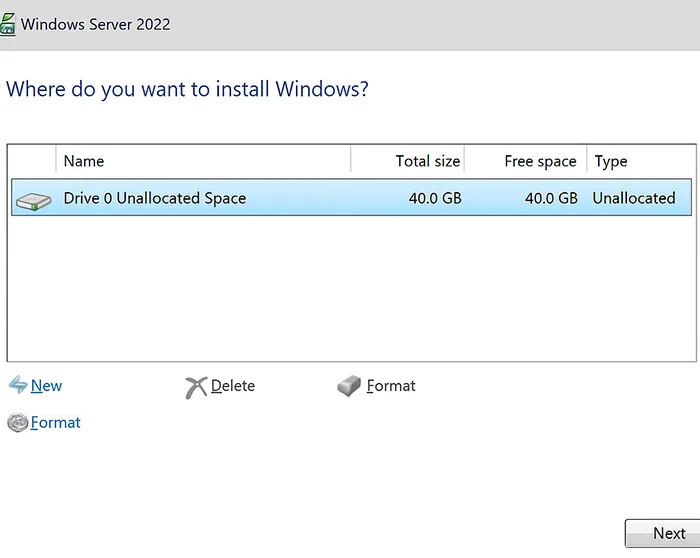
Task: Select the Drive 0 Unallocated Space row
Action: click(154, 198)
